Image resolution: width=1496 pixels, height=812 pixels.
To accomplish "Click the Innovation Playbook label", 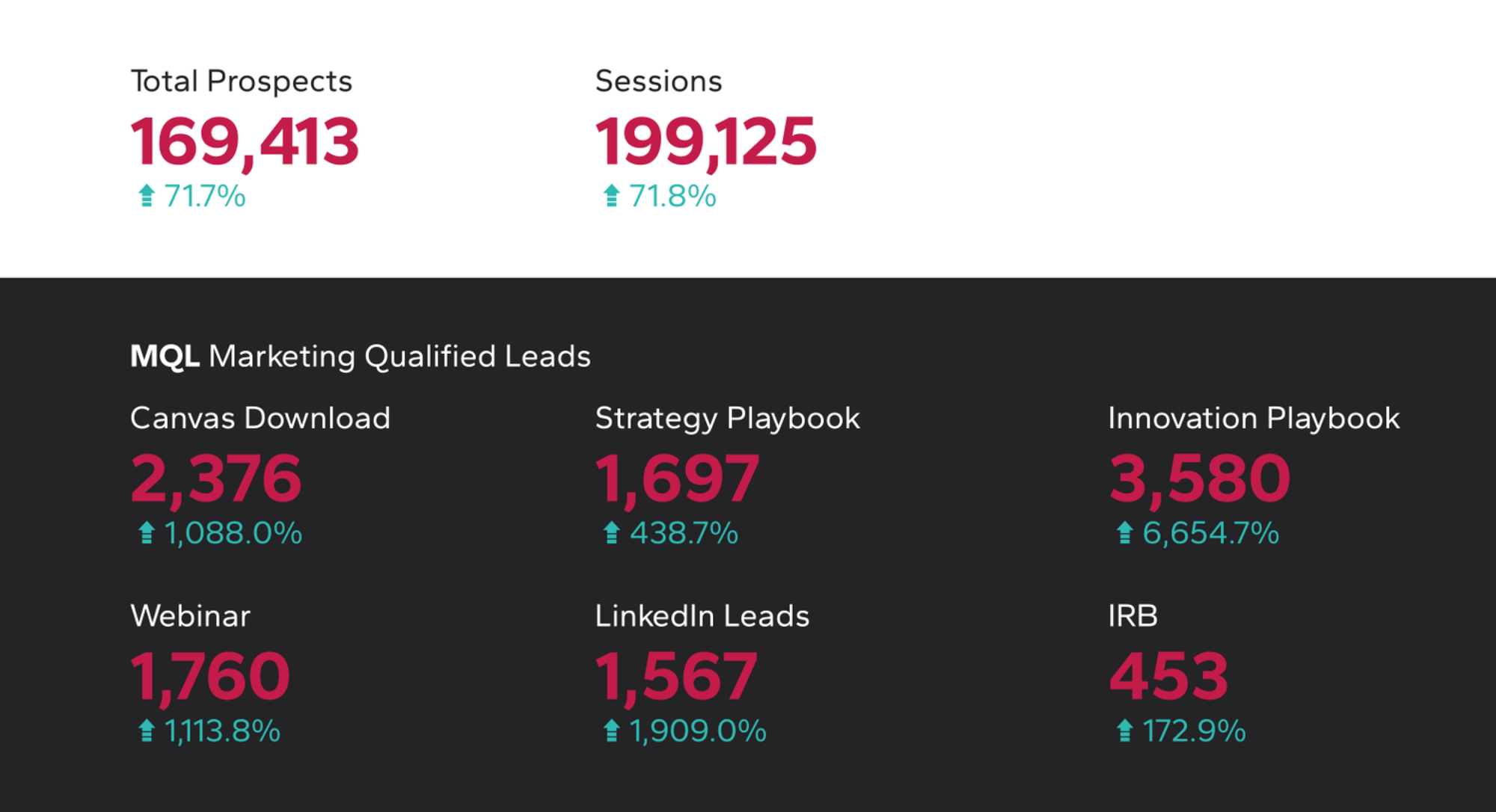I will point(1253,419).
